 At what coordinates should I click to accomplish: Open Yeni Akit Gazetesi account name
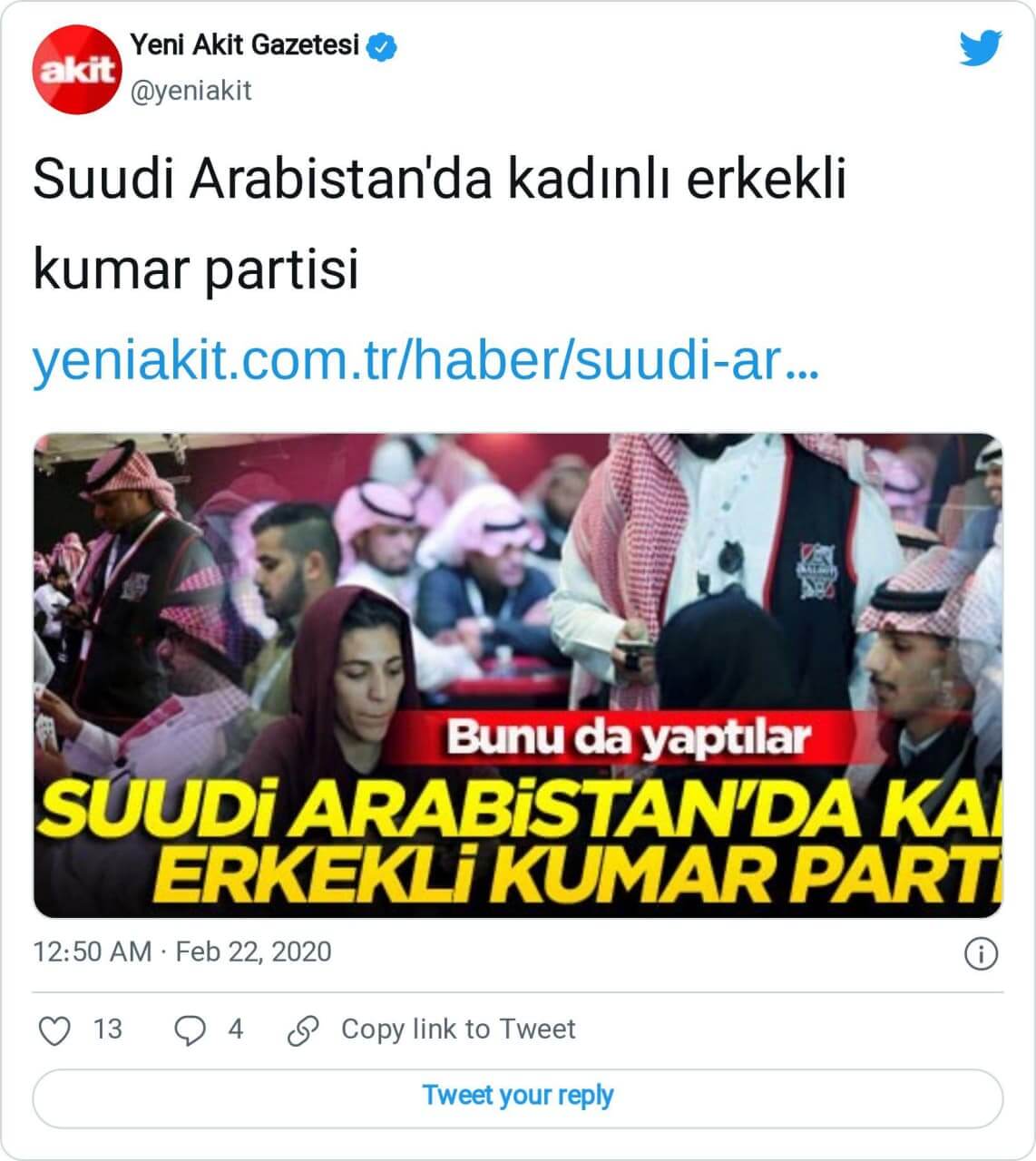click(x=244, y=45)
